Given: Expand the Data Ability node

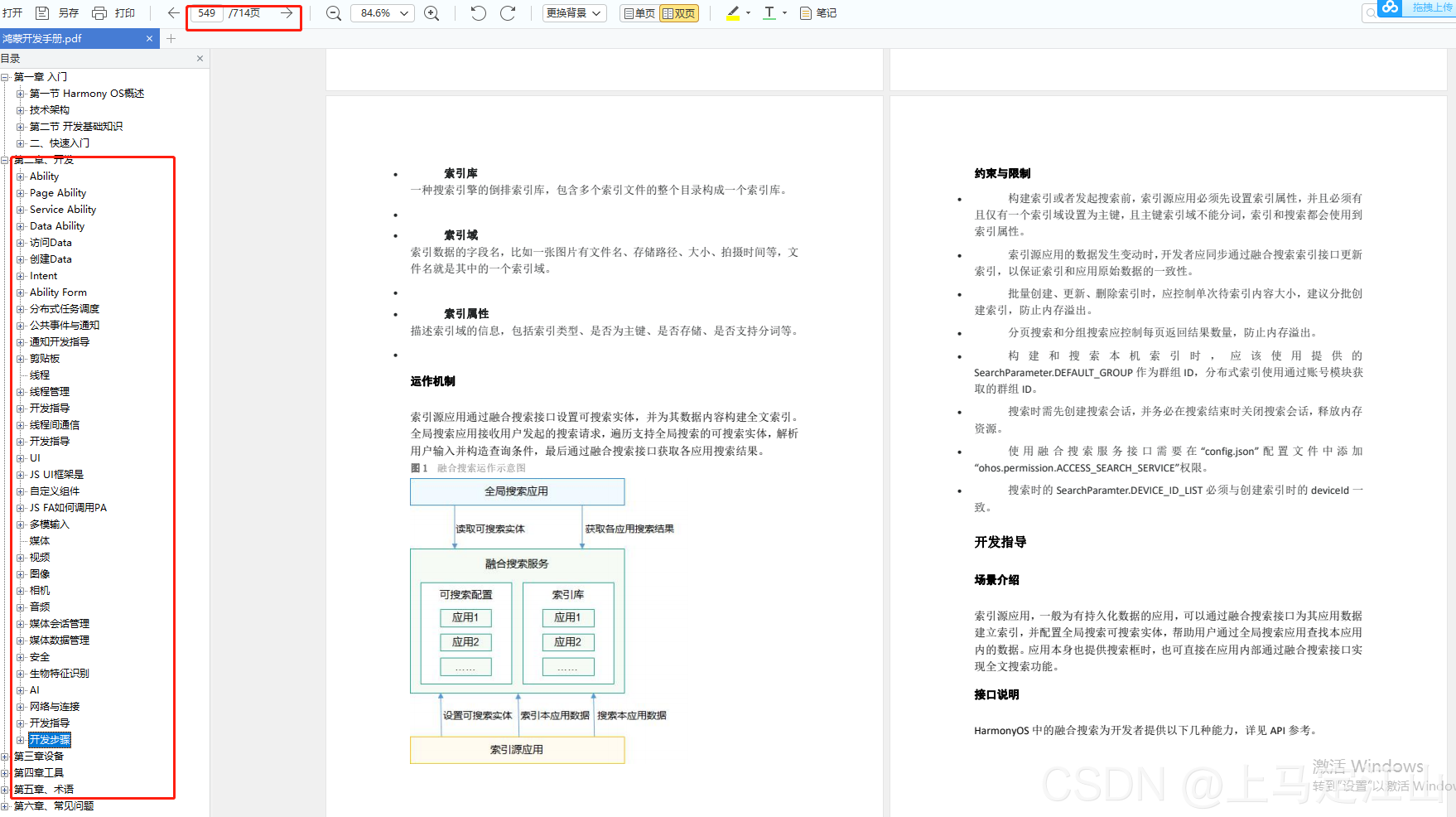Looking at the screenshot, I should [21, 226].
